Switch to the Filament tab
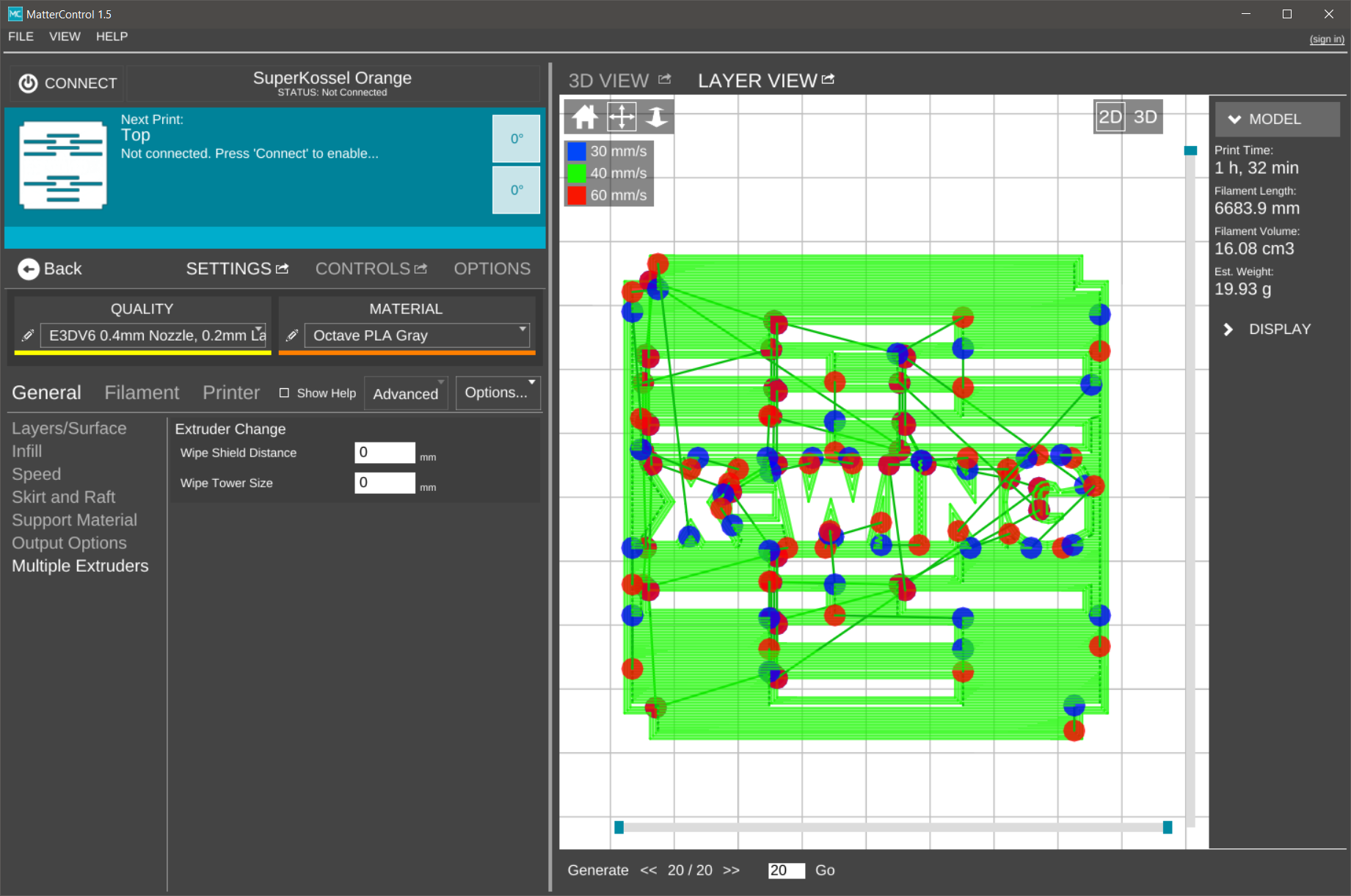 142,393
